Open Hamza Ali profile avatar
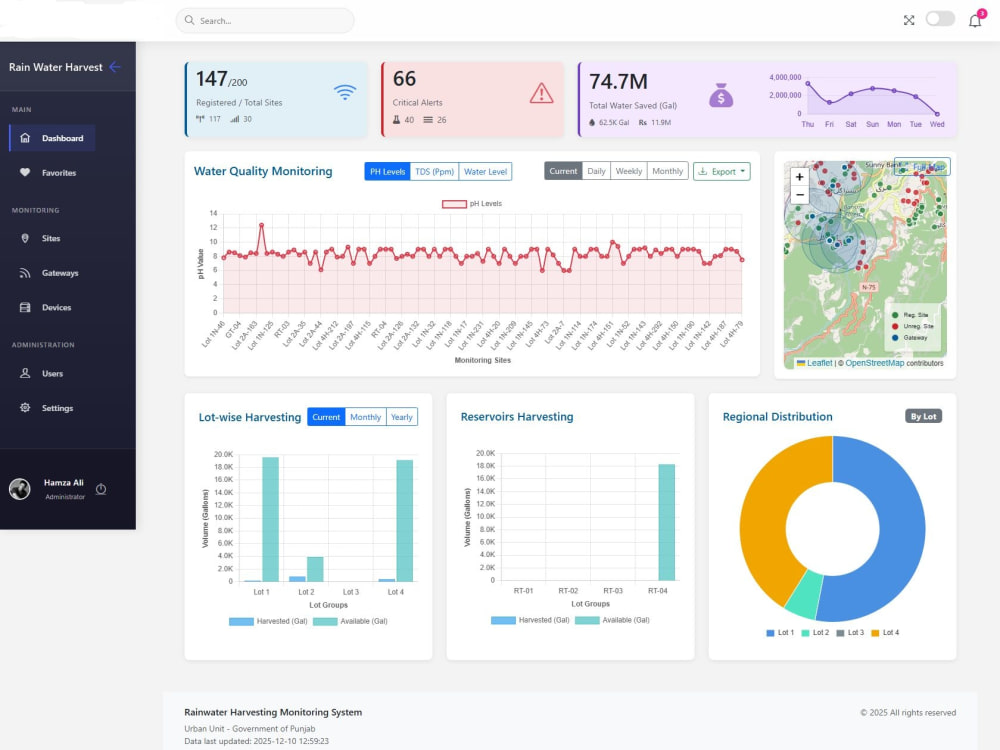The height and width of the screenshot is (750, 1000). pyautogui.click(x=20, y=489)
